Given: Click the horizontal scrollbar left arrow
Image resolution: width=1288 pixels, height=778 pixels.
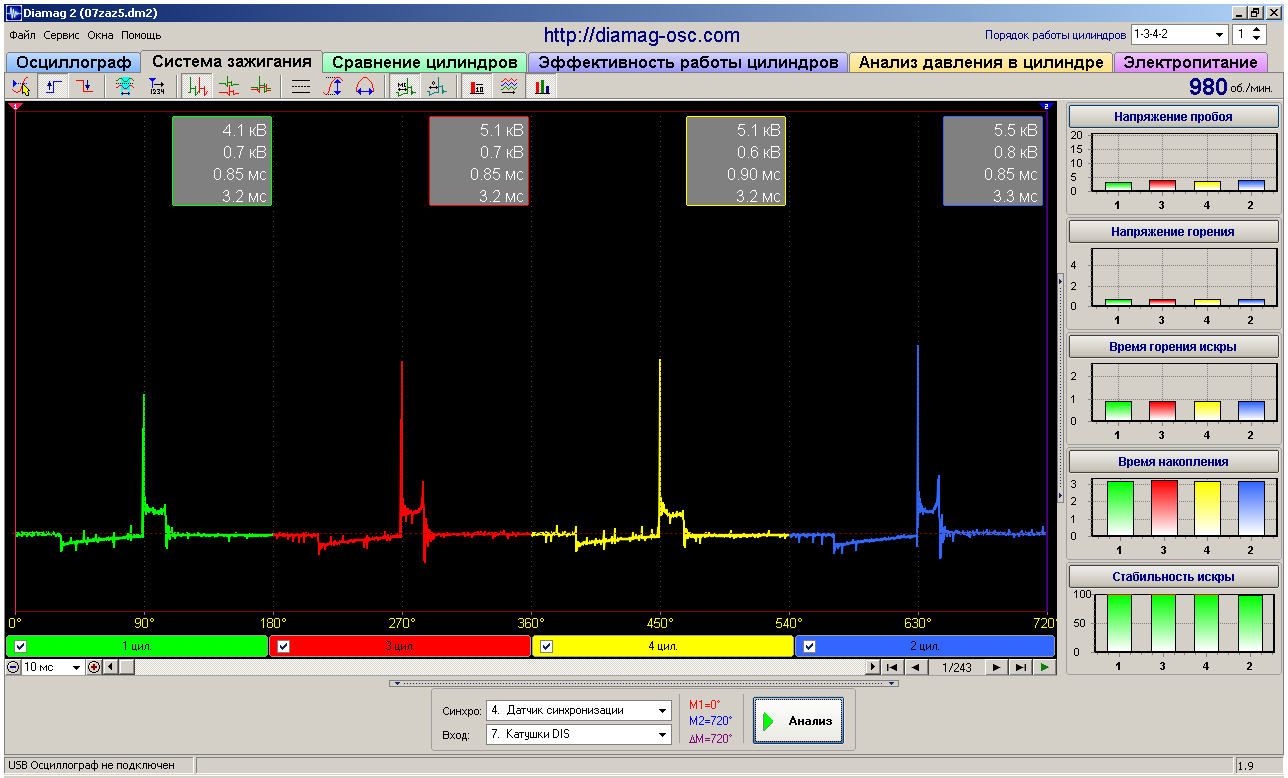Looking at the screenshot, I should [110, 667].
